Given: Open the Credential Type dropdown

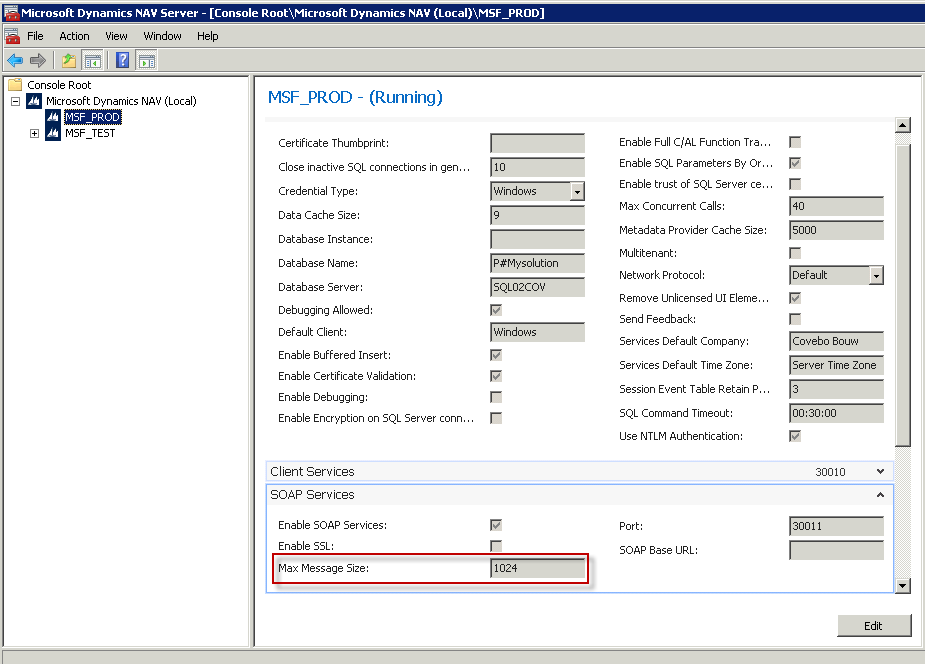Looking at the screenshot, I should [x=577, y=191].
